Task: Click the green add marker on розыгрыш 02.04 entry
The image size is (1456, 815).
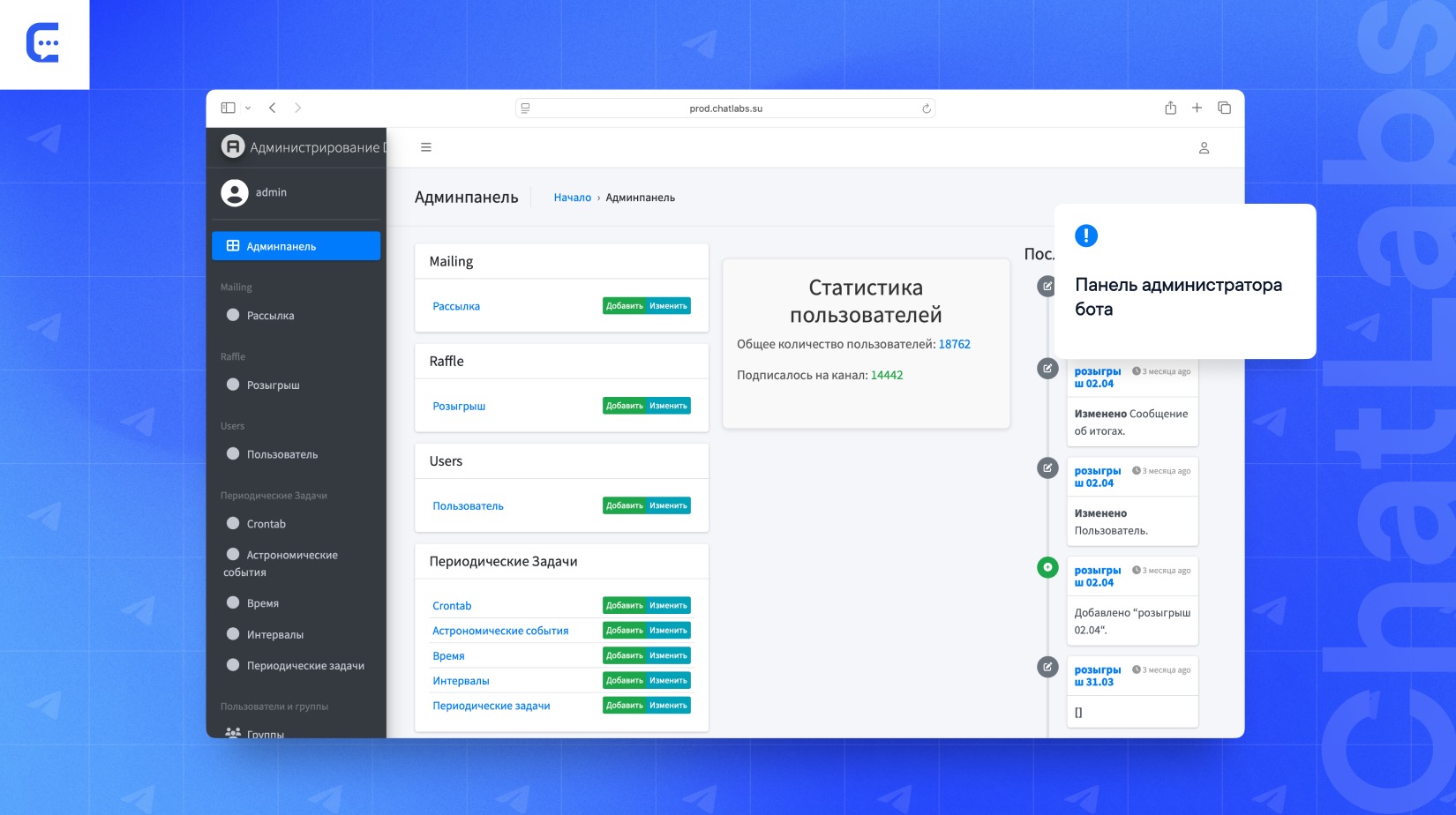Action: (x=1047, y=567)
